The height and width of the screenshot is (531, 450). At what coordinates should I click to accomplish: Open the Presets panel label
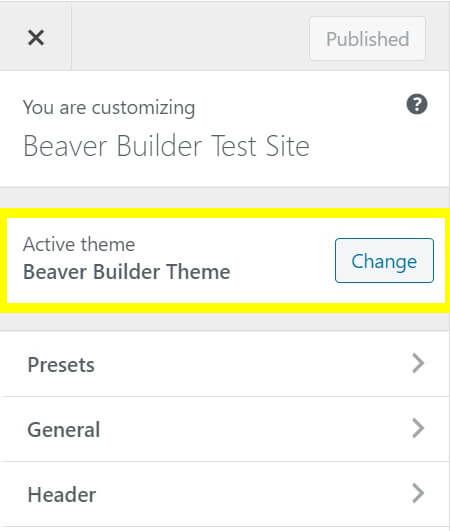pos(61,365)
